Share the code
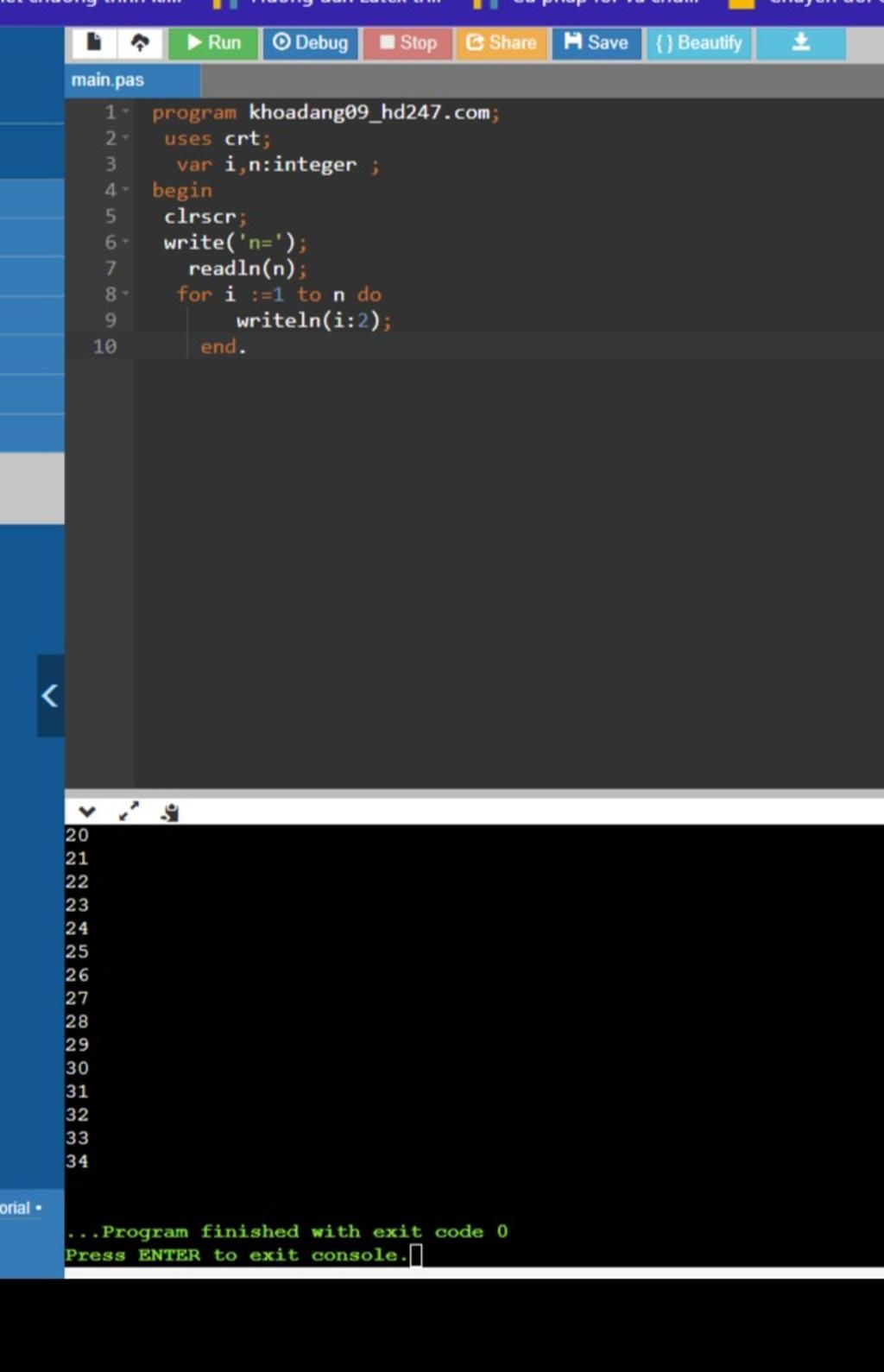This screenshot has height=1372, width=884. tap(502, 42)
